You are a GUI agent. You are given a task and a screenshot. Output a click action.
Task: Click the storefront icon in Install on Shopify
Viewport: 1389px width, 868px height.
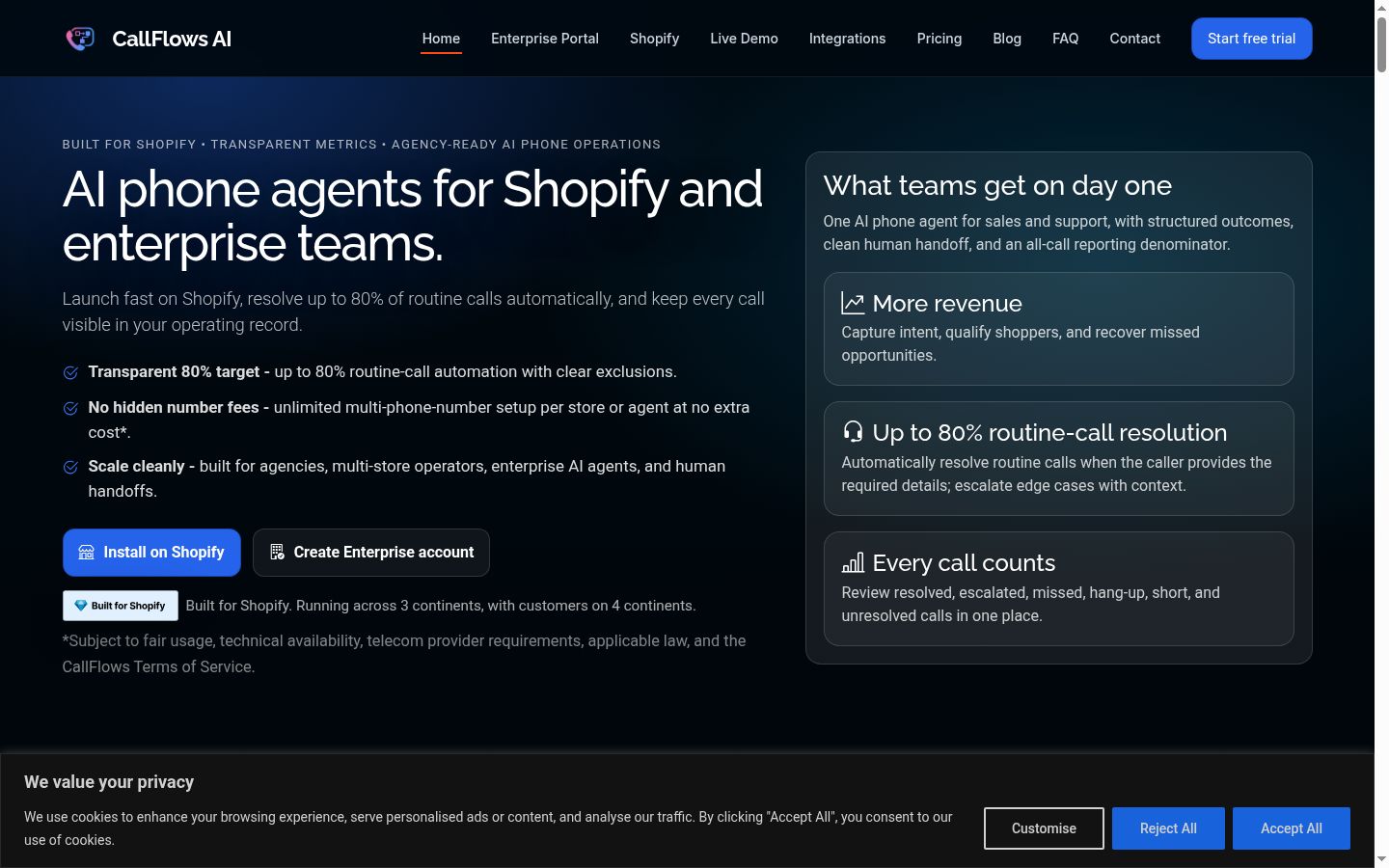tap(87, 553)
